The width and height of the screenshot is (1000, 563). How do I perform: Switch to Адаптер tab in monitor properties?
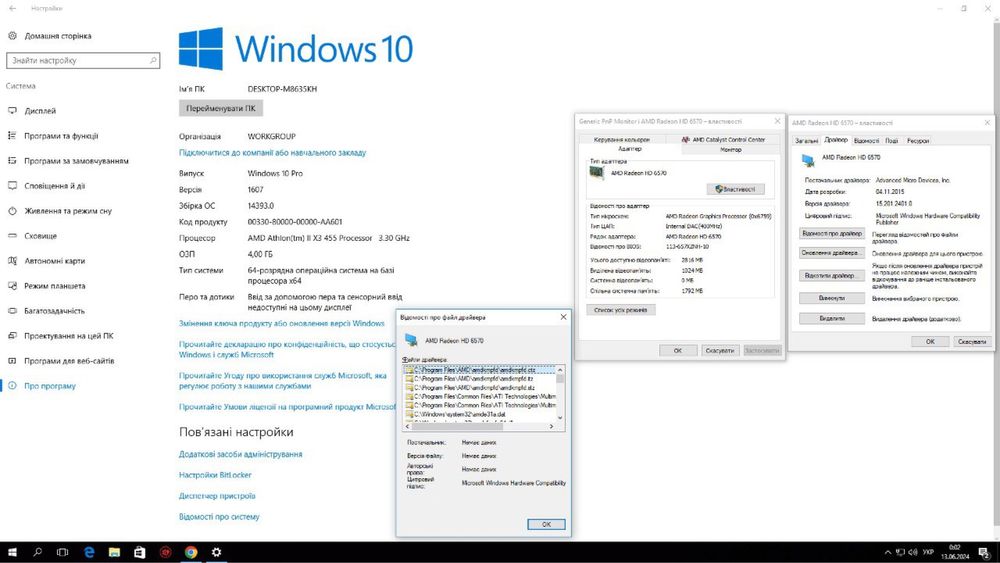click(x=630, y=149)
